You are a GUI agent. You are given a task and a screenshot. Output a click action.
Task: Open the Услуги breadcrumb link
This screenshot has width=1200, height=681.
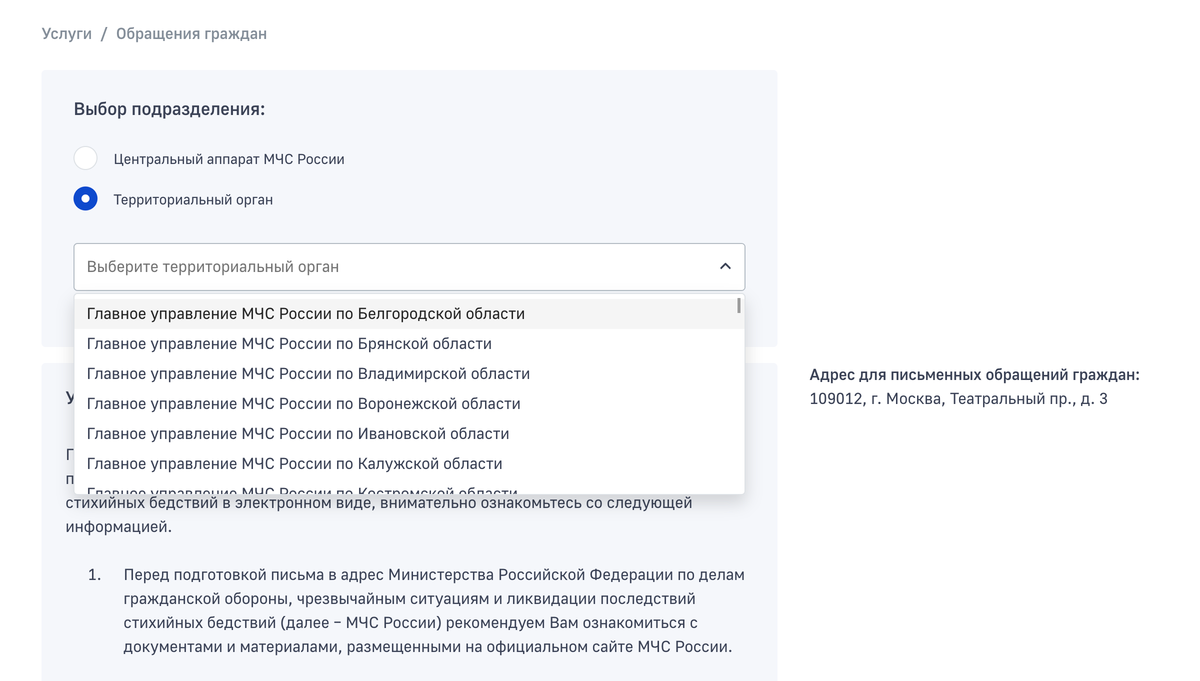(67, 34)
